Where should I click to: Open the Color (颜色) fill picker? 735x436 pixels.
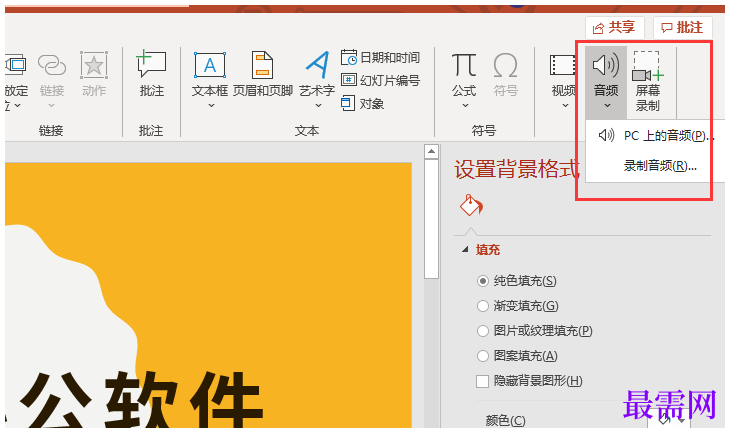(669, 420)
